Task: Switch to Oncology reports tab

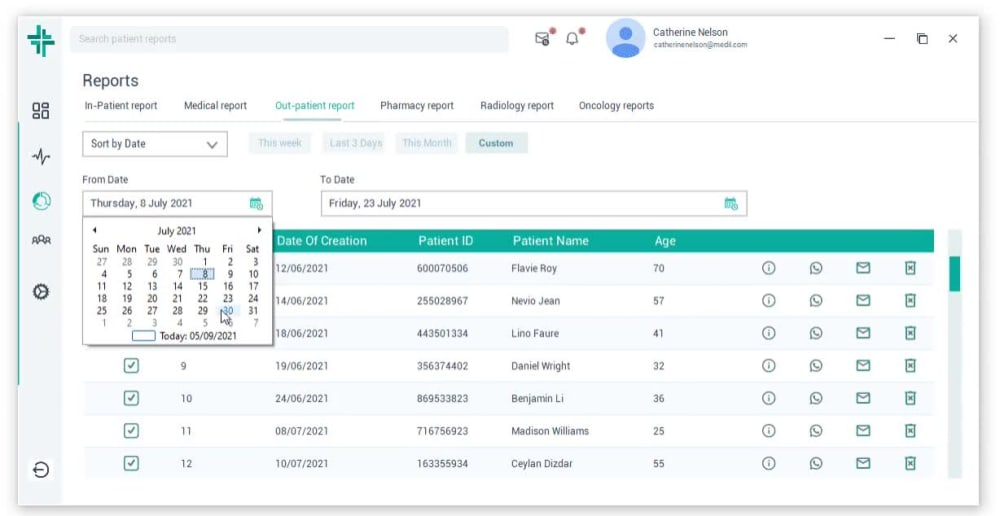Action: (616, 106)
